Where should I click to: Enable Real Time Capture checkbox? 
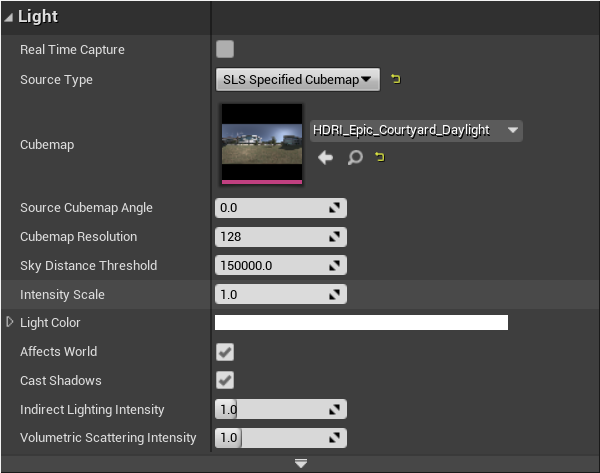point(225,49)
